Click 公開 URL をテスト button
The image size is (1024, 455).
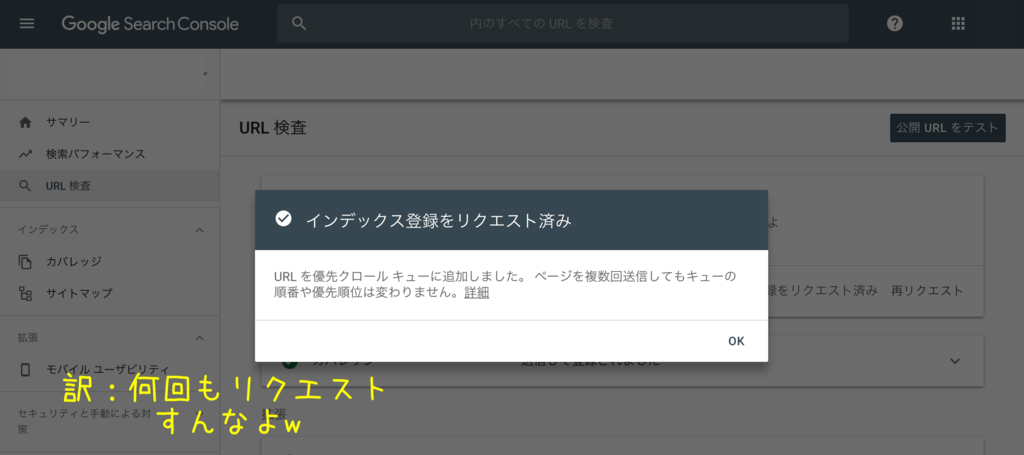tap(947, 128)
